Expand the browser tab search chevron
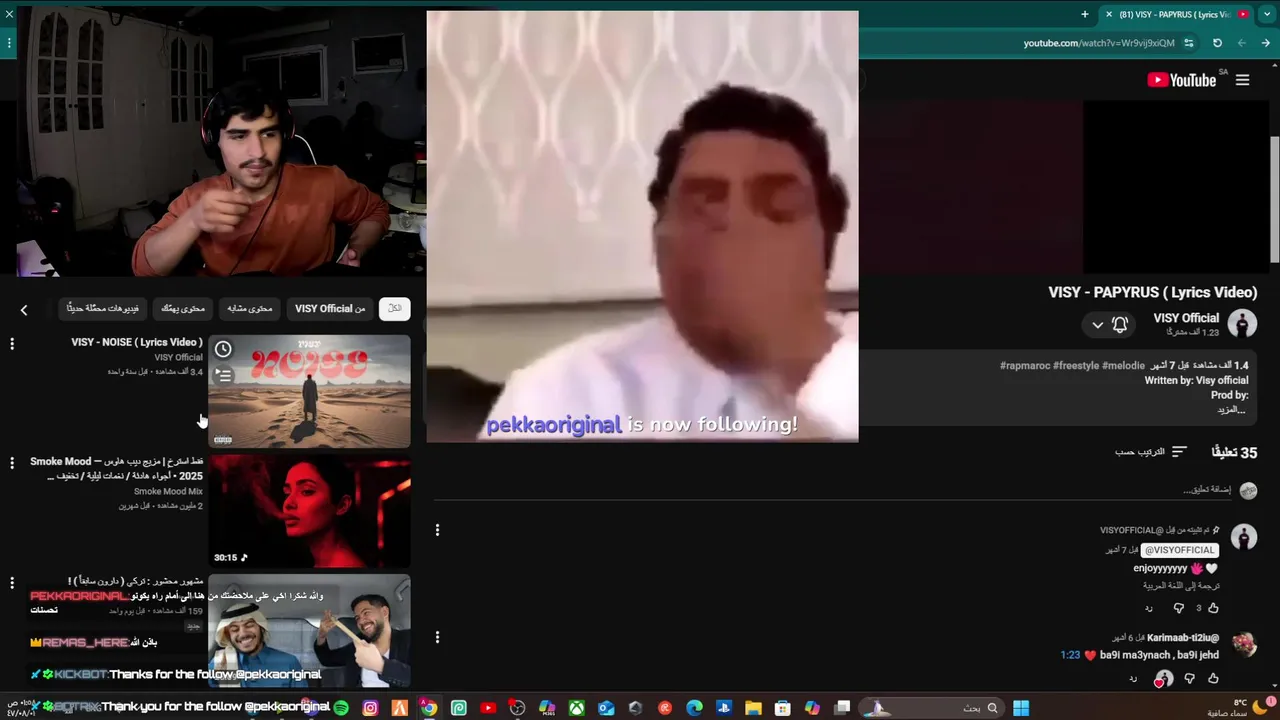The width and height of the screenshot is (1280, 720). click(1267, 14)
